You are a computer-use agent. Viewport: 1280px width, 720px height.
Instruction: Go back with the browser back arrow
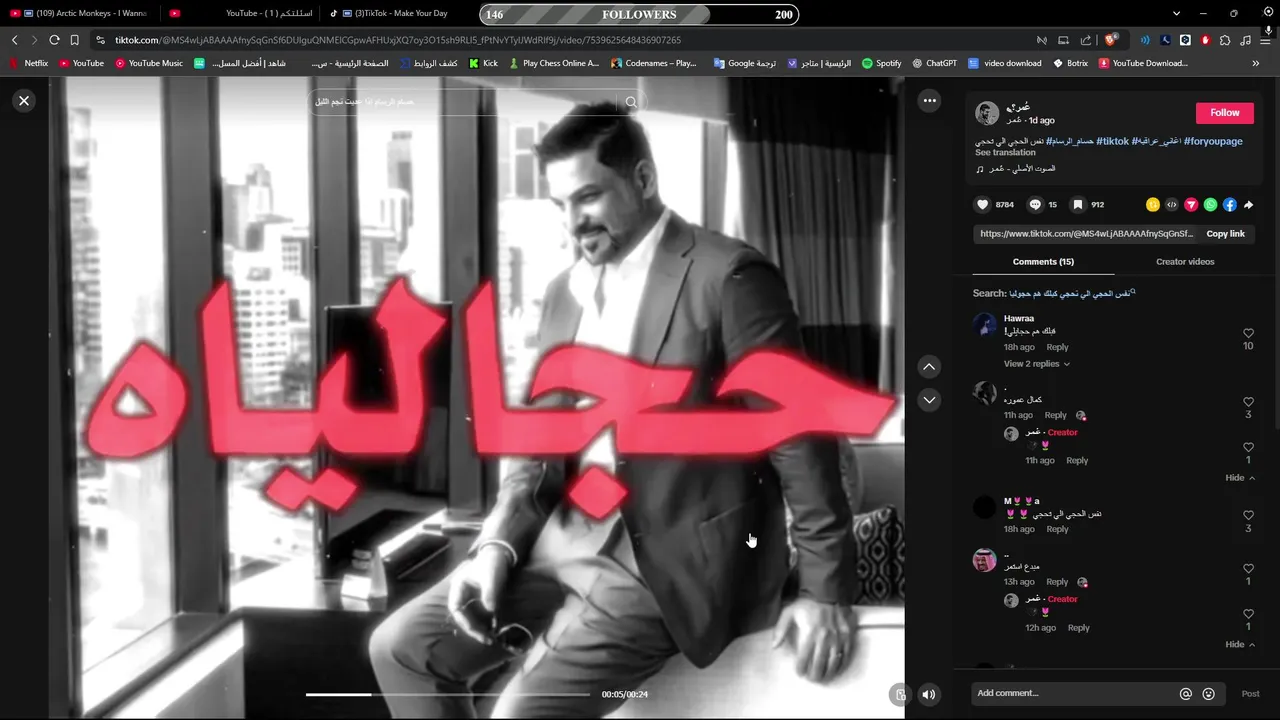tap(14, 40)
